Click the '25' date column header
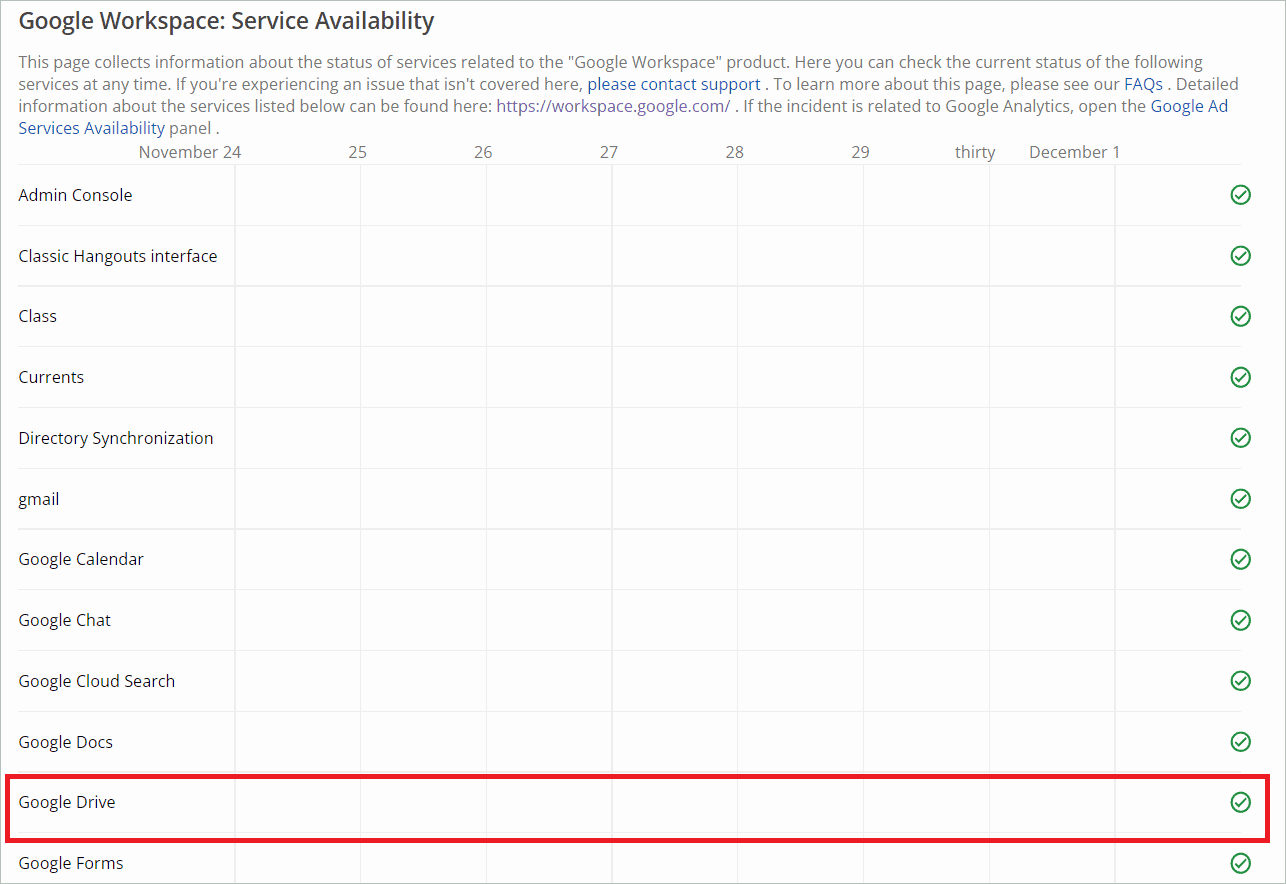 (358, 152)
